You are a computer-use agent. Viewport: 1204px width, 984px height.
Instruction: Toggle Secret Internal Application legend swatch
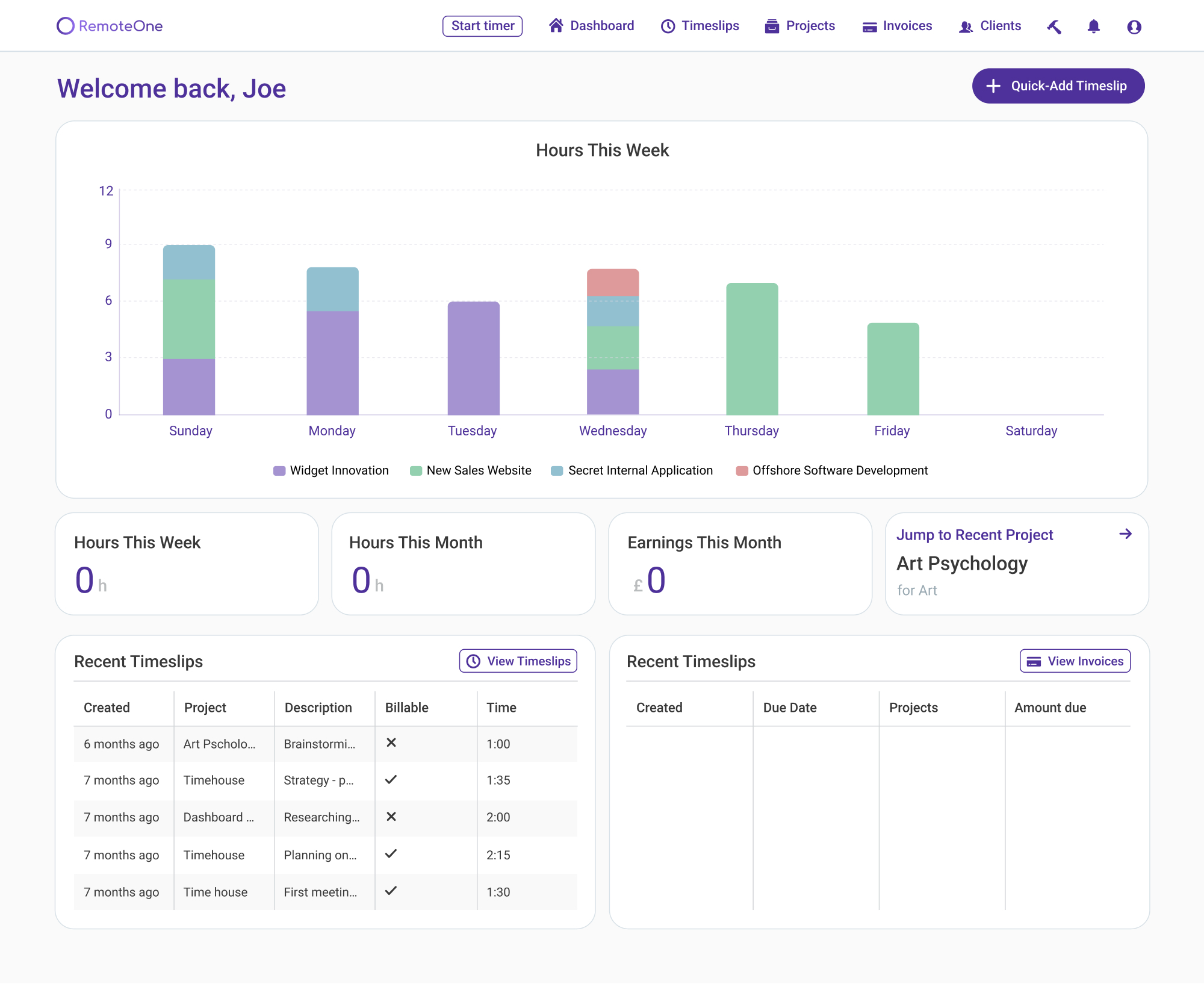557,471
